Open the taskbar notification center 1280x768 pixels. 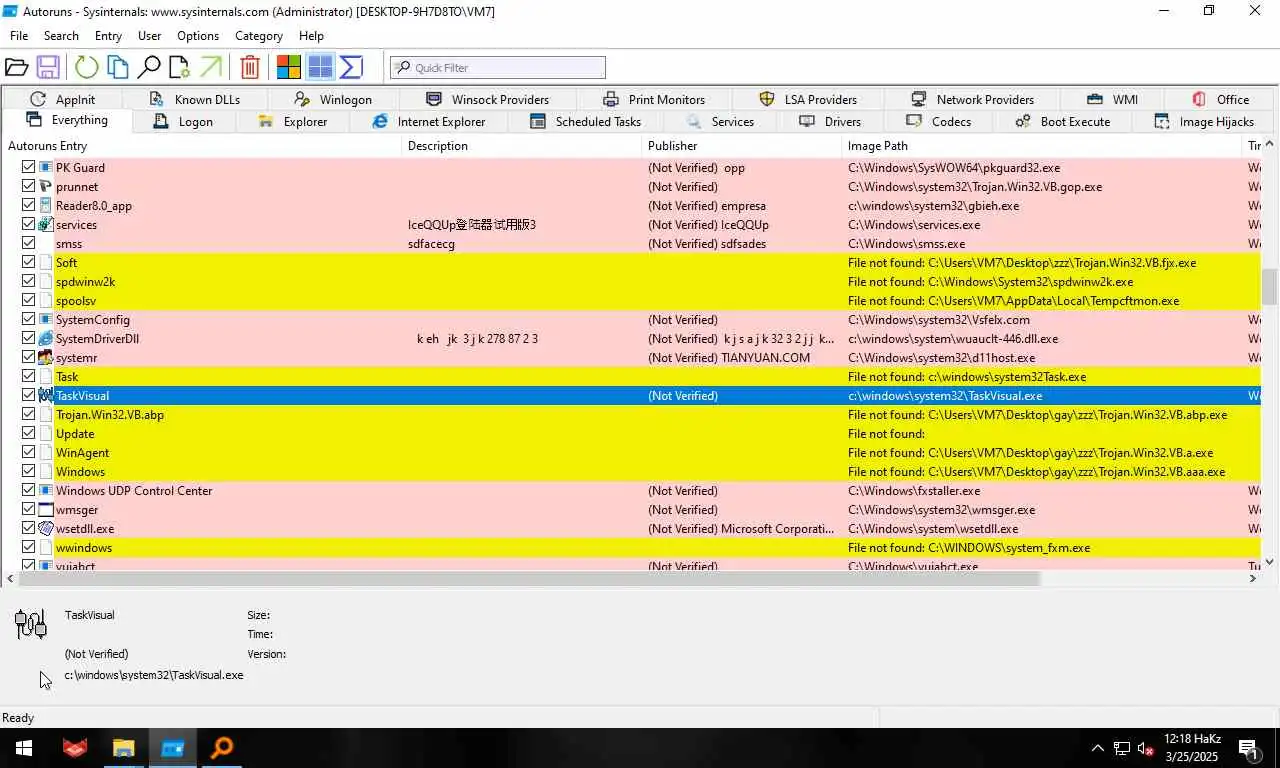point(1250,748)
